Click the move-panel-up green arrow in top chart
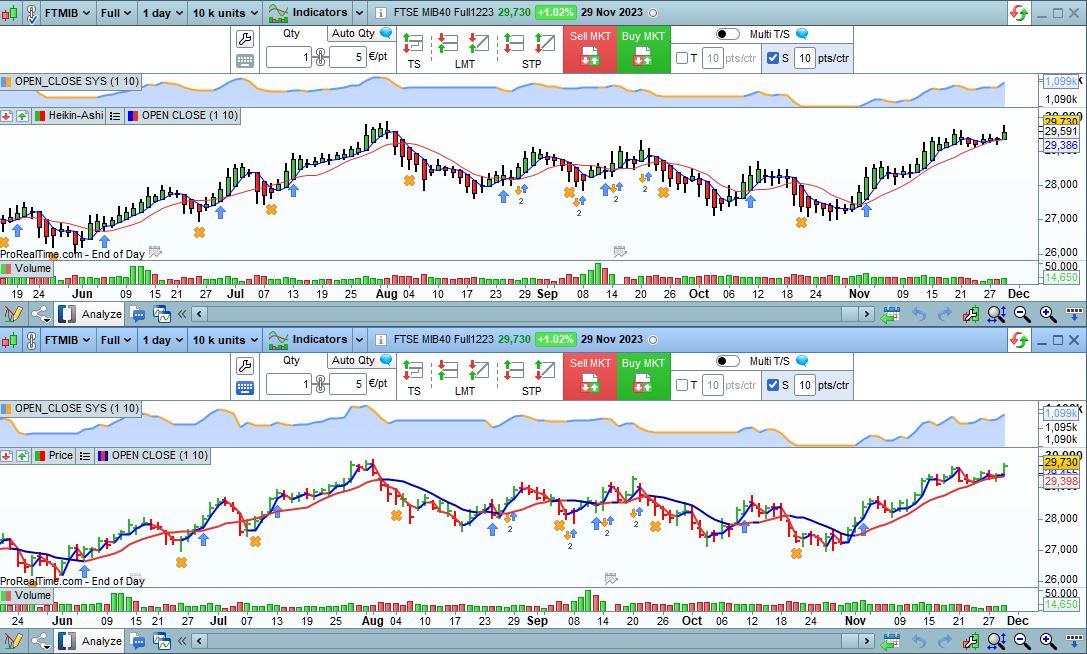The width and height of the screenshot is (1087, 654). (22, 116)
